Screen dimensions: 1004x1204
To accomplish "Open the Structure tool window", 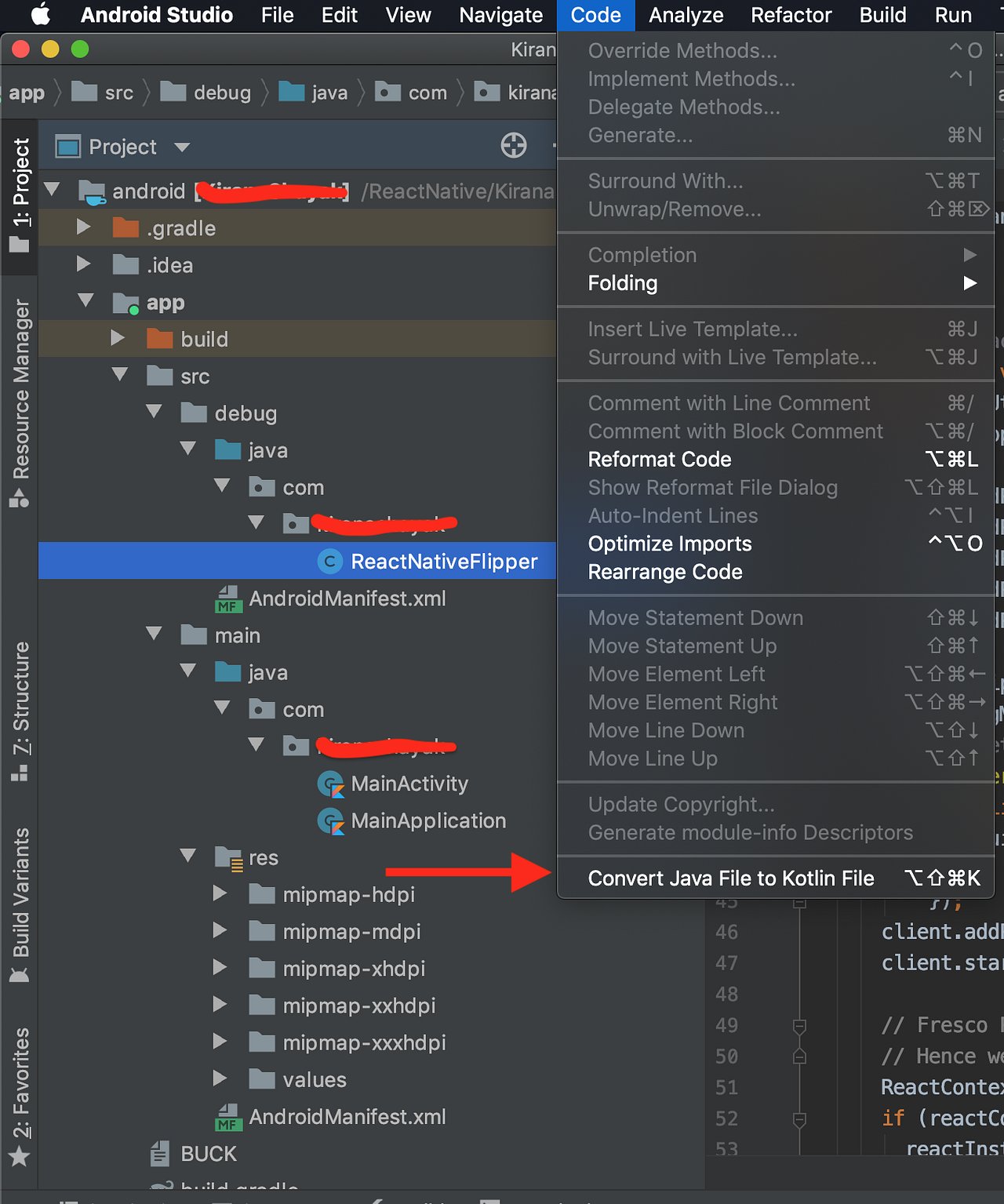I will click(x=21, y=690).
